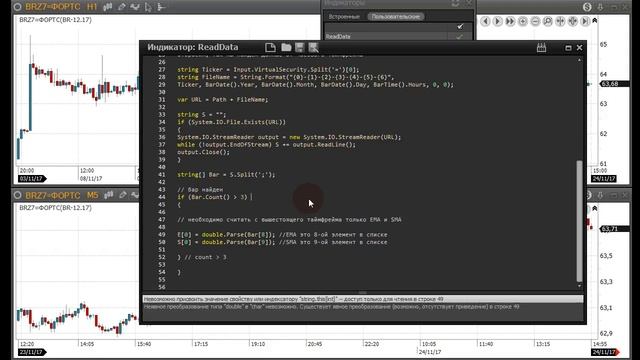Select the cursor pointer tool in H1 chart header

click(x=148, y=7)
